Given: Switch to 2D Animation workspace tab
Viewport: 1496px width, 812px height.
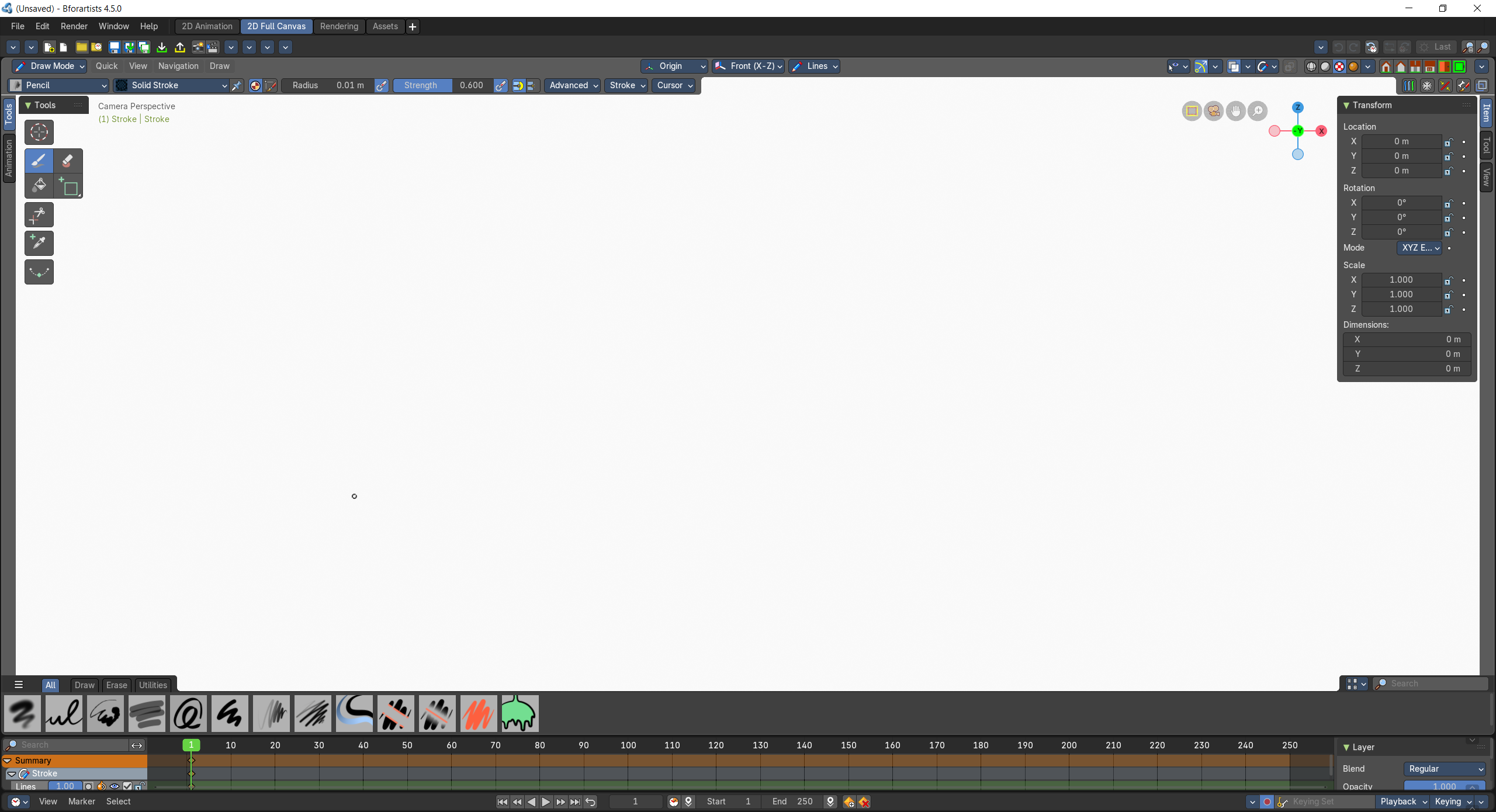Looking at the screenshot, I should [207, 26].
